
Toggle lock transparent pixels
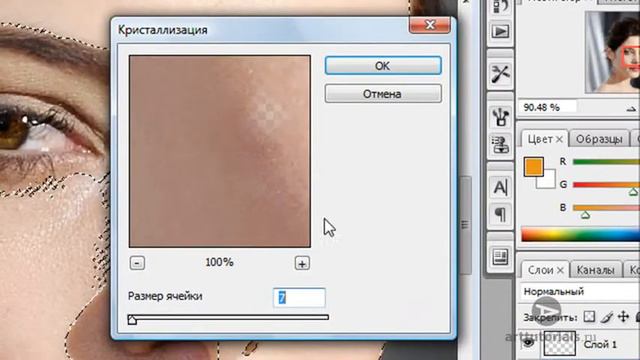(589, 317)
